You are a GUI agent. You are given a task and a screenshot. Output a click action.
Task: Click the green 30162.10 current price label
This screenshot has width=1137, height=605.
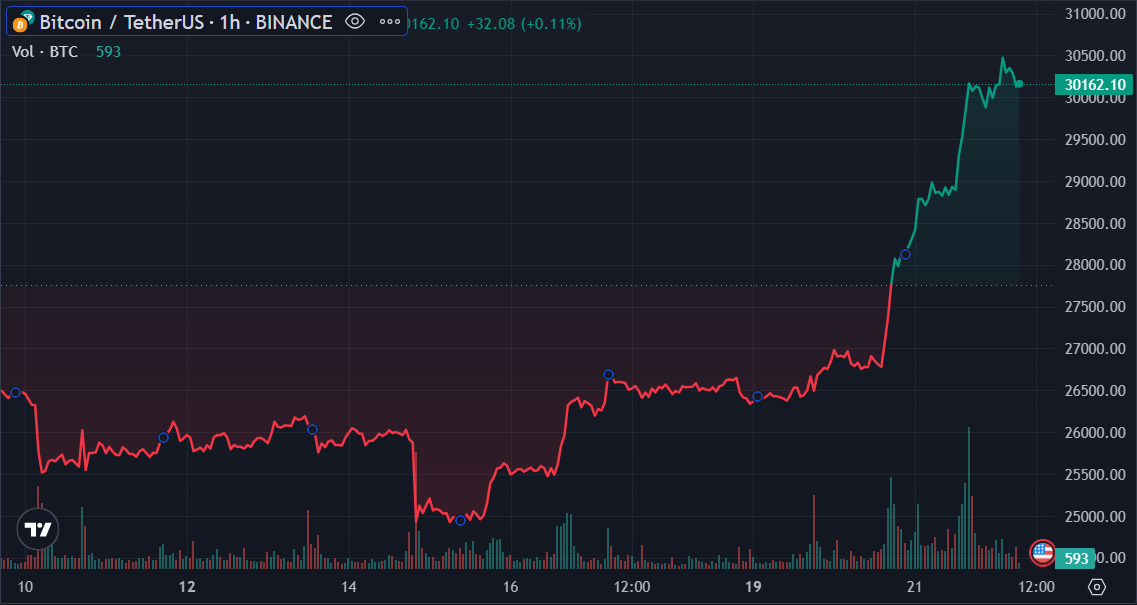click(x=1094, y=85)
